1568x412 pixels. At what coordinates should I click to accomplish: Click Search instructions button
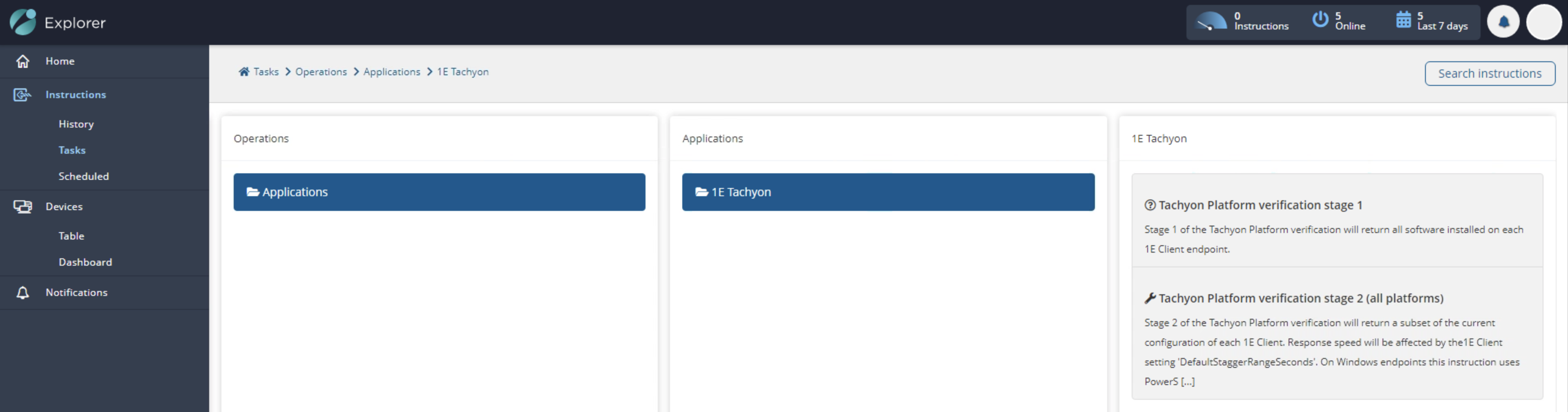click(1490, 74)
